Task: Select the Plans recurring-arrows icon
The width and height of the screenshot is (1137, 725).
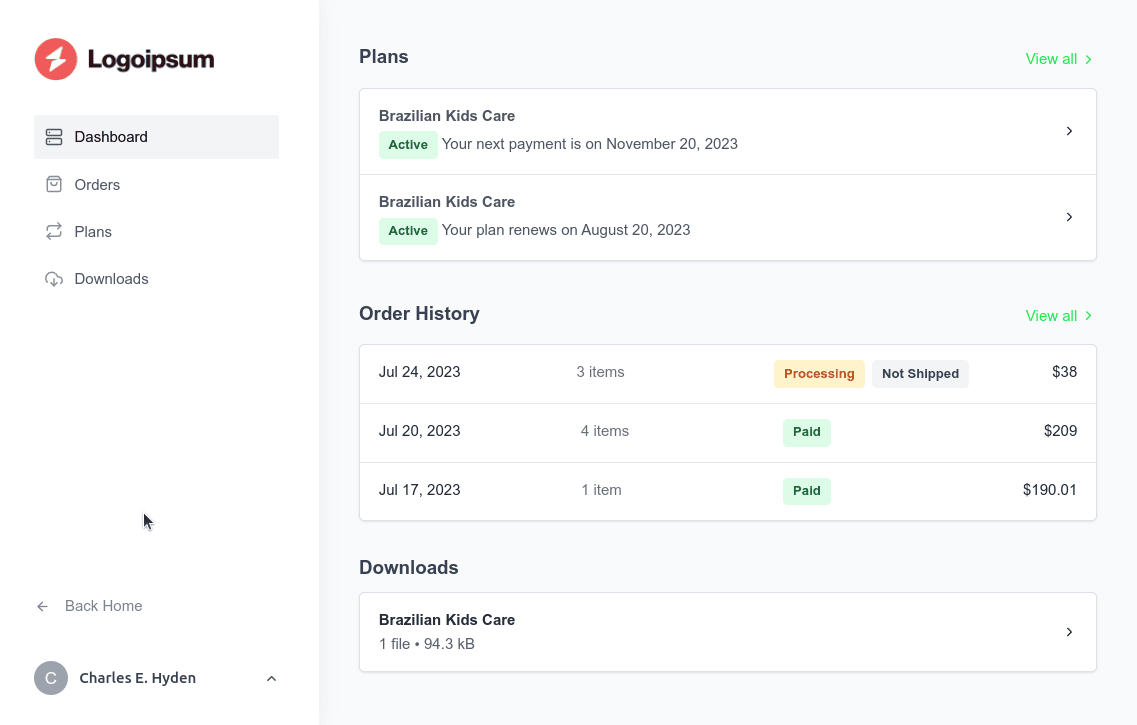Action: click(x=53, y=231)
